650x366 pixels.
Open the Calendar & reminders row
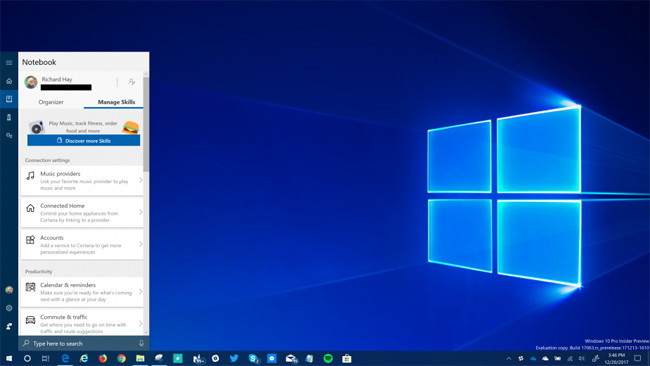pyautogui.click(x=82, y=292)
